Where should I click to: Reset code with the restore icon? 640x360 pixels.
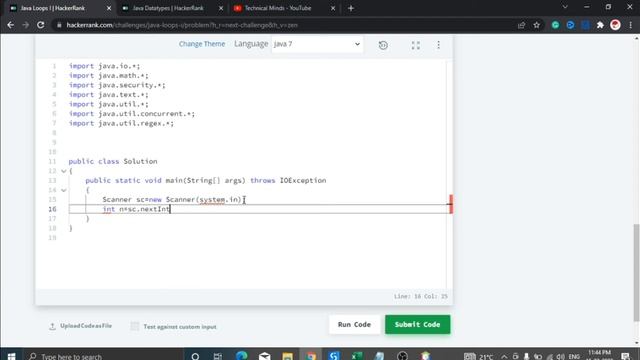(x=383, y=45)
